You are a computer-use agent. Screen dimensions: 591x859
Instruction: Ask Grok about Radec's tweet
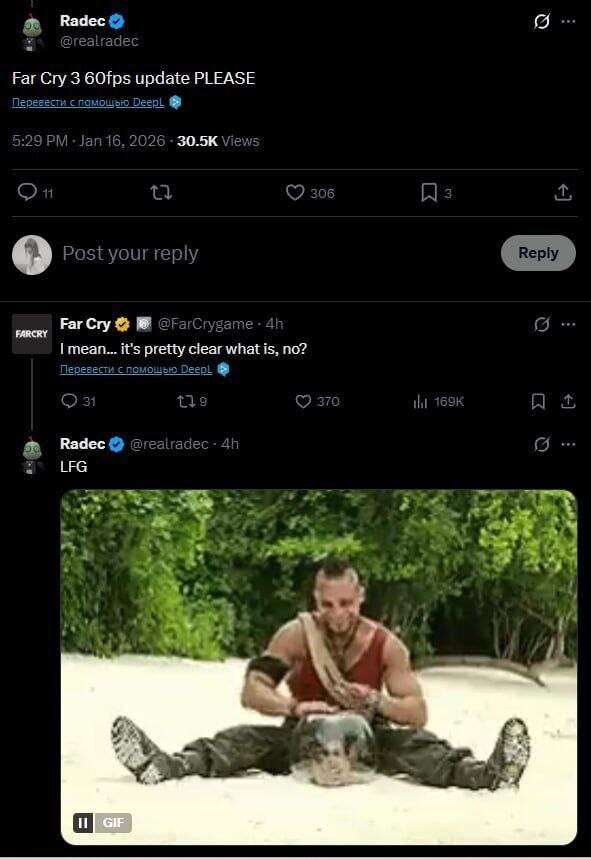[x=541, y=20]
